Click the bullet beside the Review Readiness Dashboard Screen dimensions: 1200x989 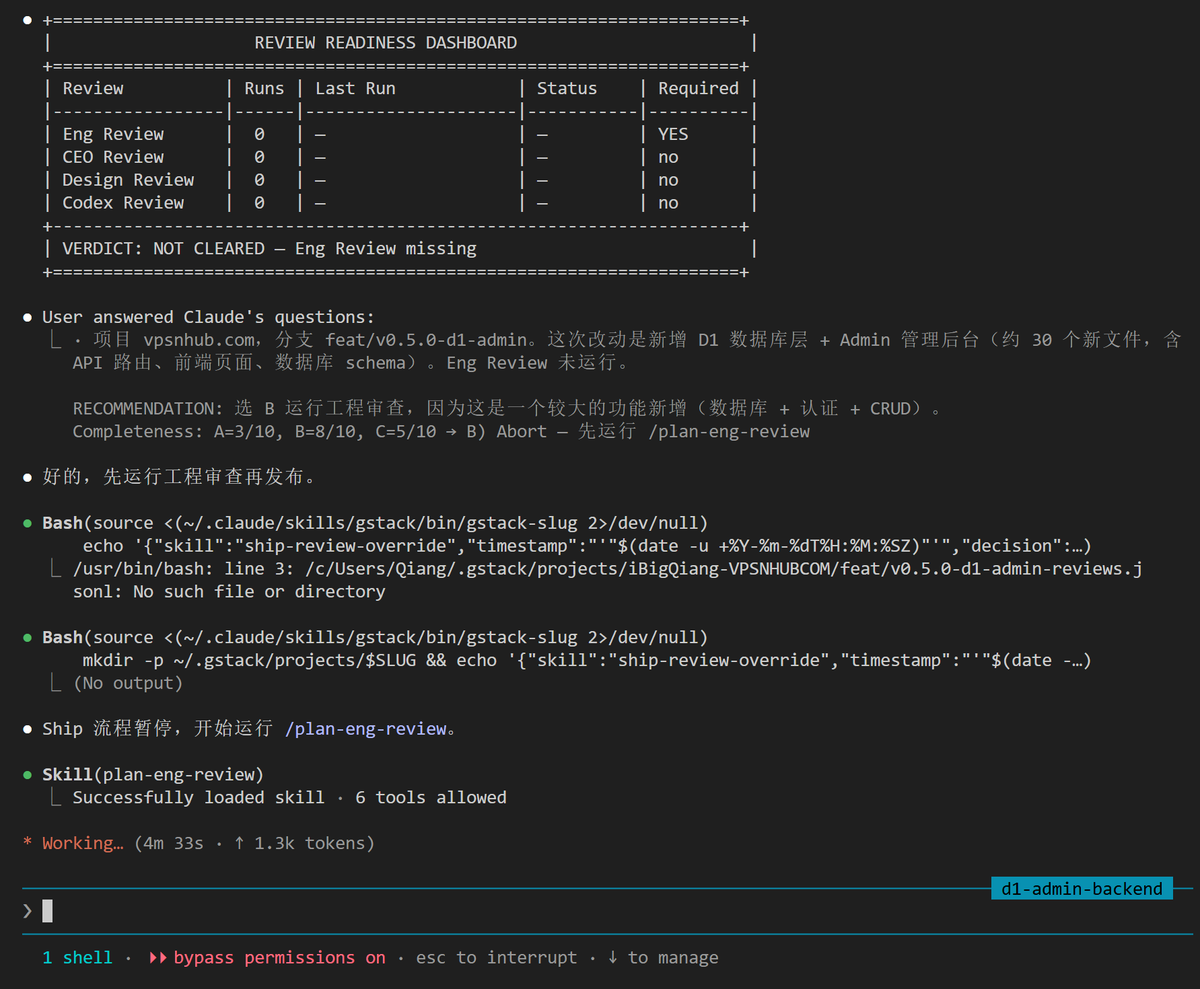28,18
